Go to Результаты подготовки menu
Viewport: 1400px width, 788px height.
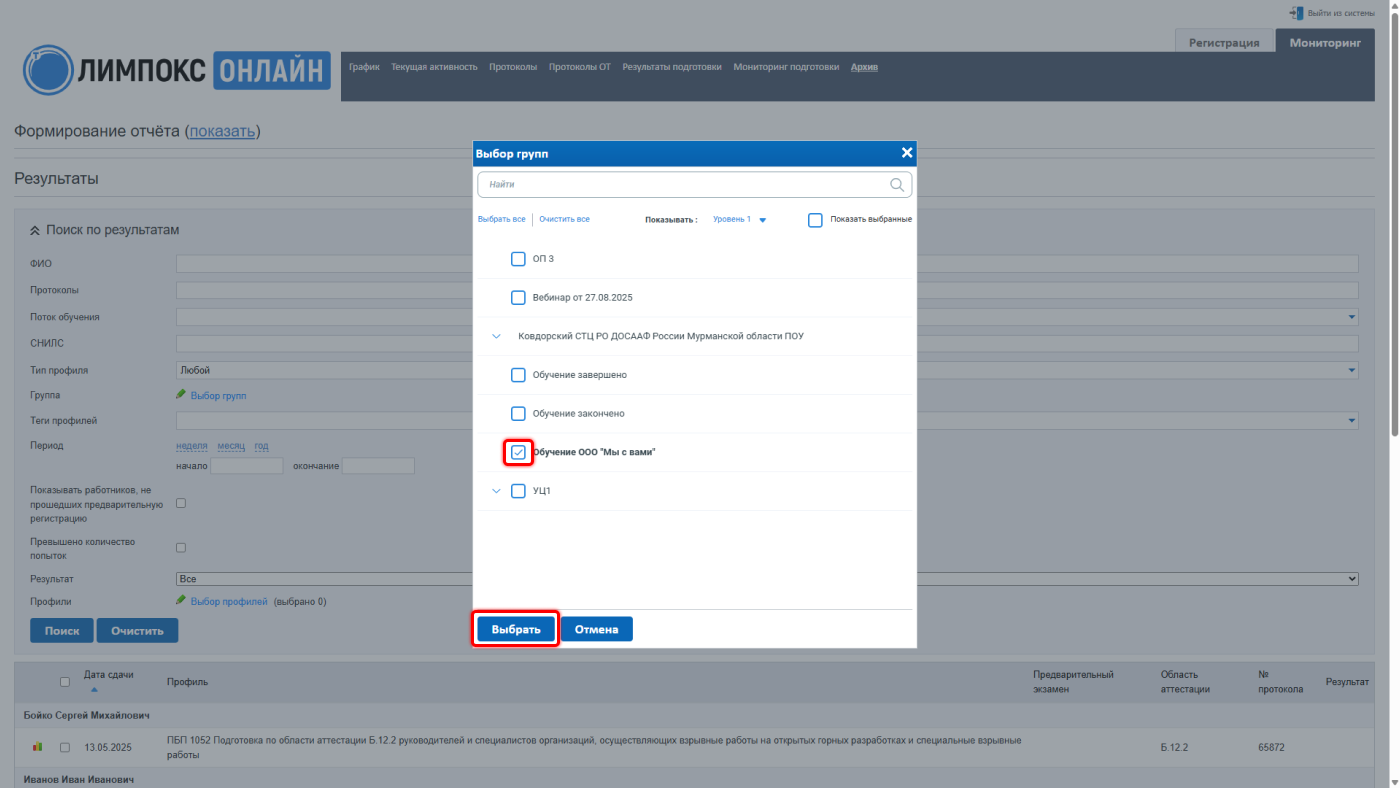(672, 67)
